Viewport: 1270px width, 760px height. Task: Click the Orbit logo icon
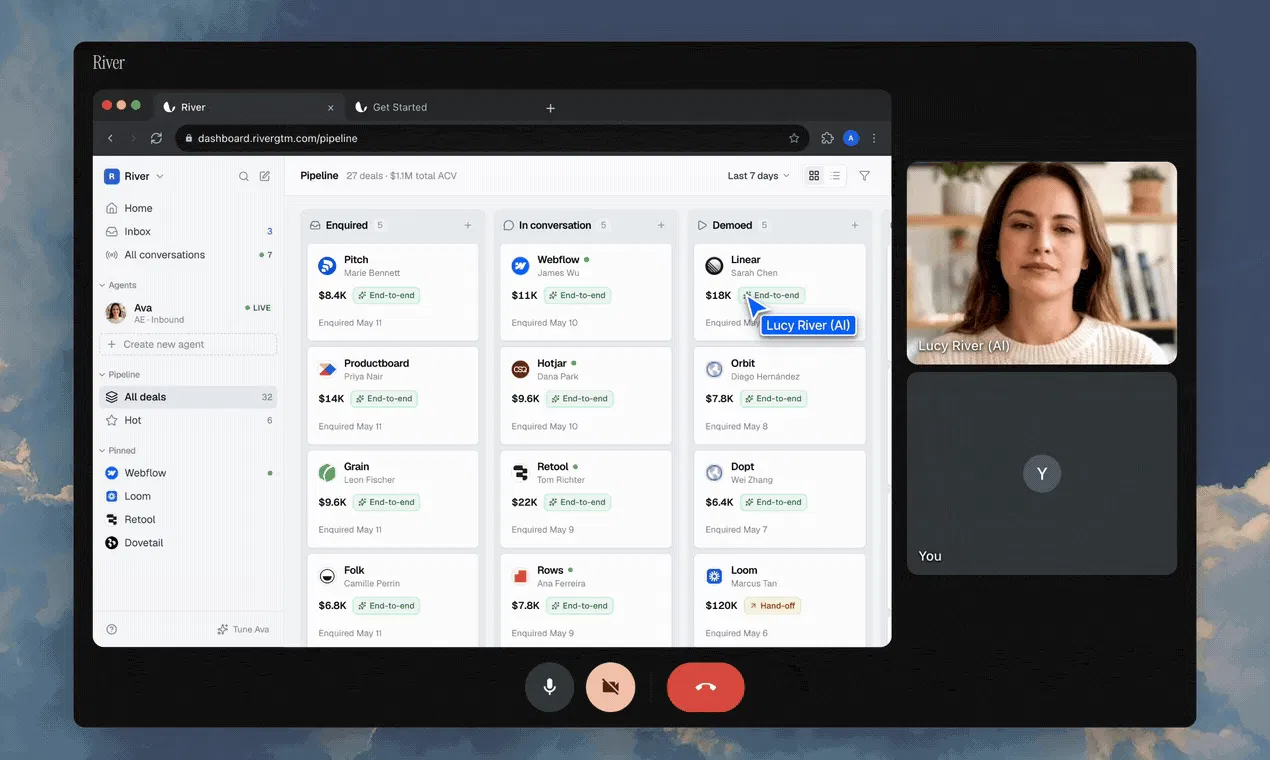[x=714, y=369]
